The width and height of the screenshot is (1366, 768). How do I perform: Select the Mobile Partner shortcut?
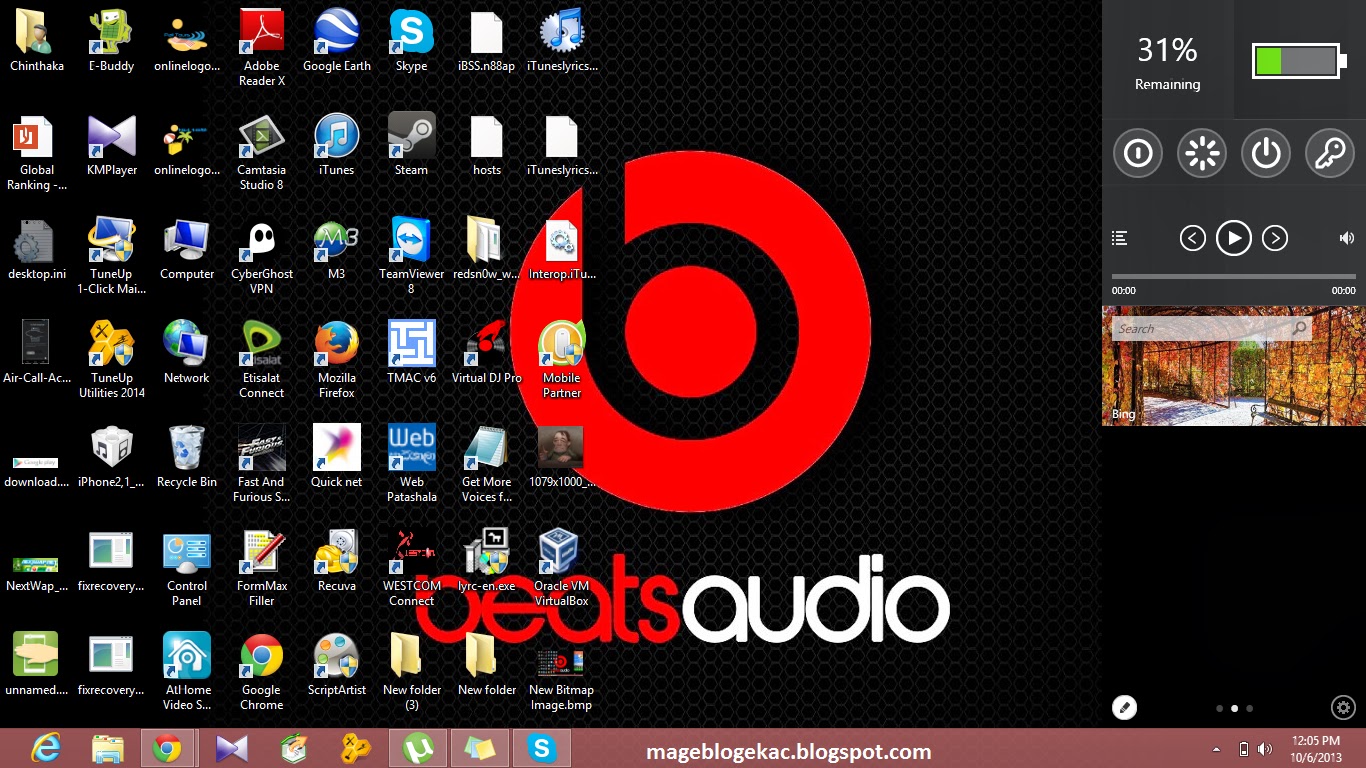coord(561,359)
